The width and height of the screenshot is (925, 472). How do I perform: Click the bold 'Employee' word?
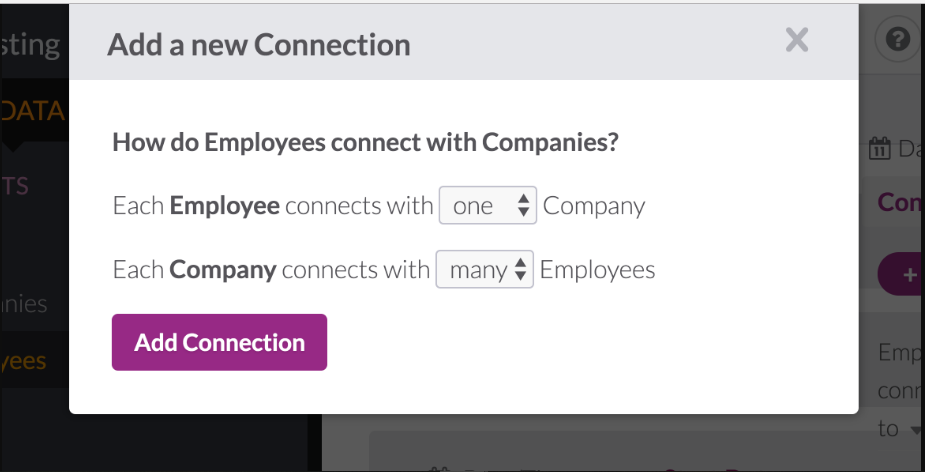tap(224, 206)
